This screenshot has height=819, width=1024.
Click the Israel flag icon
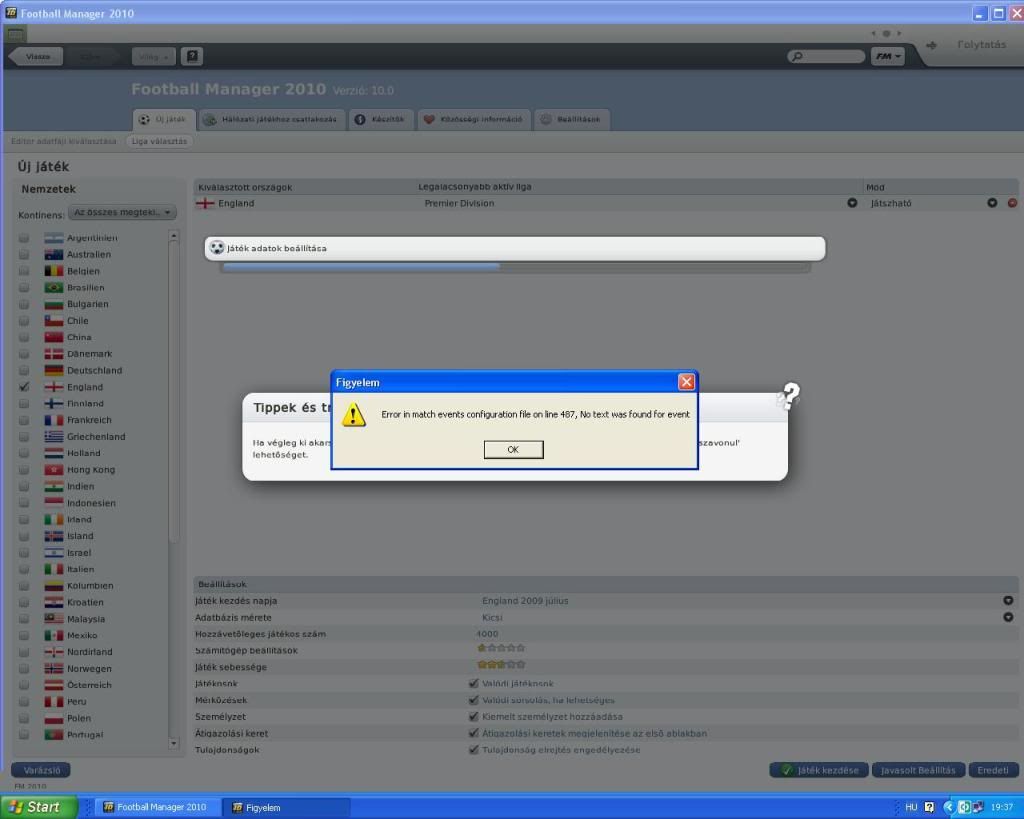[54, 553]
